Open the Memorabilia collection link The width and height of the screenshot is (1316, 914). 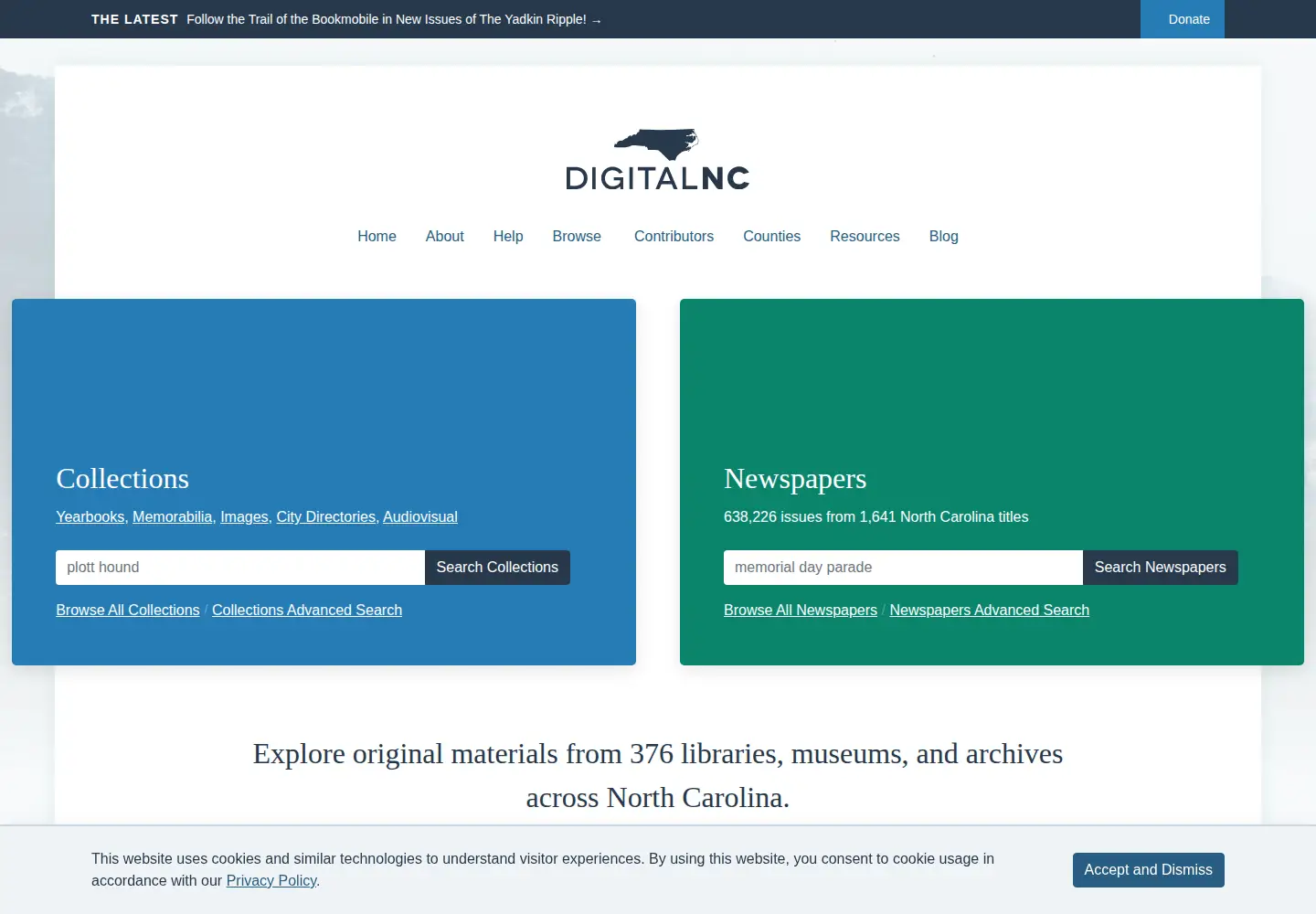pyautogui.click(x=172, y=516)
